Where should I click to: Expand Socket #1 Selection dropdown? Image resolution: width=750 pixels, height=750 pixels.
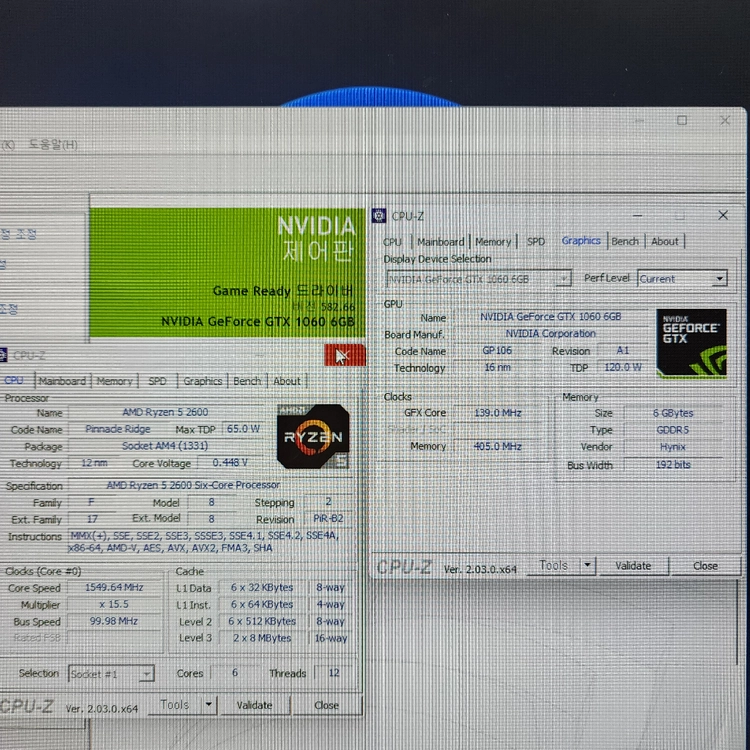(111, 673)
